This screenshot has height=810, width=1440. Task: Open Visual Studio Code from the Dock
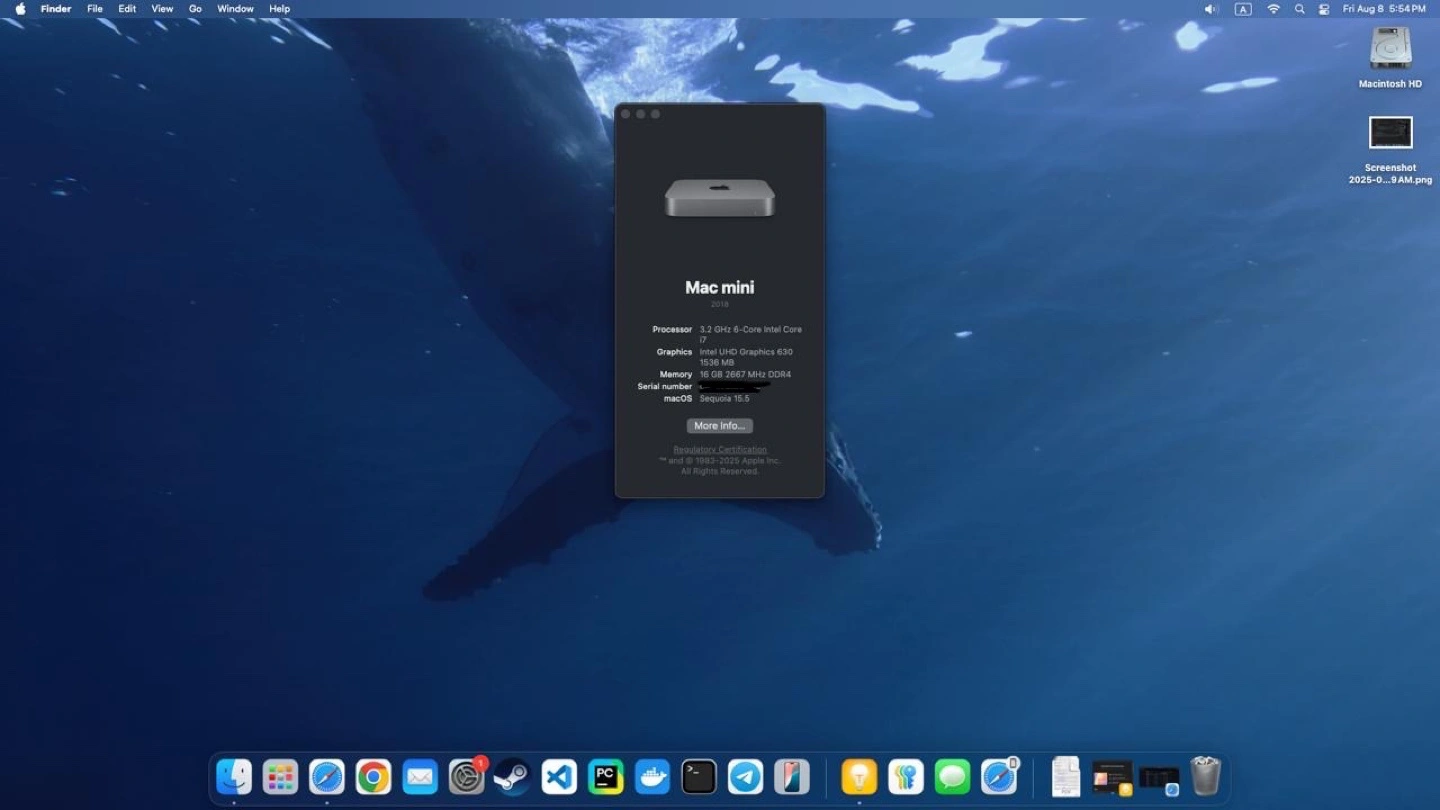[x=559, y=777]
